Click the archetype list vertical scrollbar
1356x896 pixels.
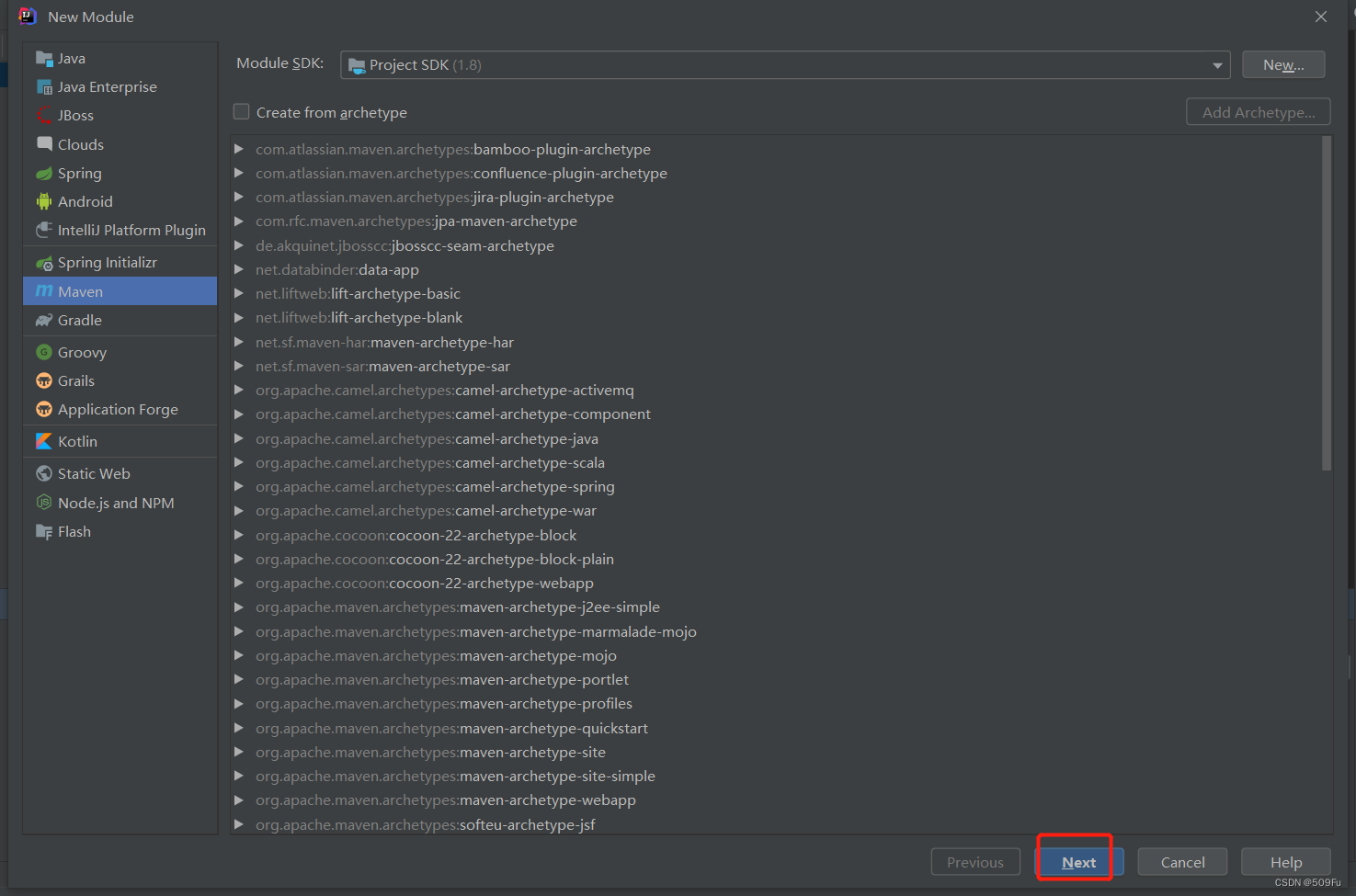[x=1327, y=303]
